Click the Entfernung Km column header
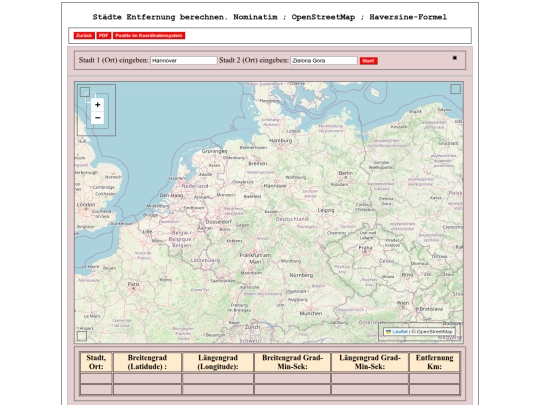 (x=435, y=362)
